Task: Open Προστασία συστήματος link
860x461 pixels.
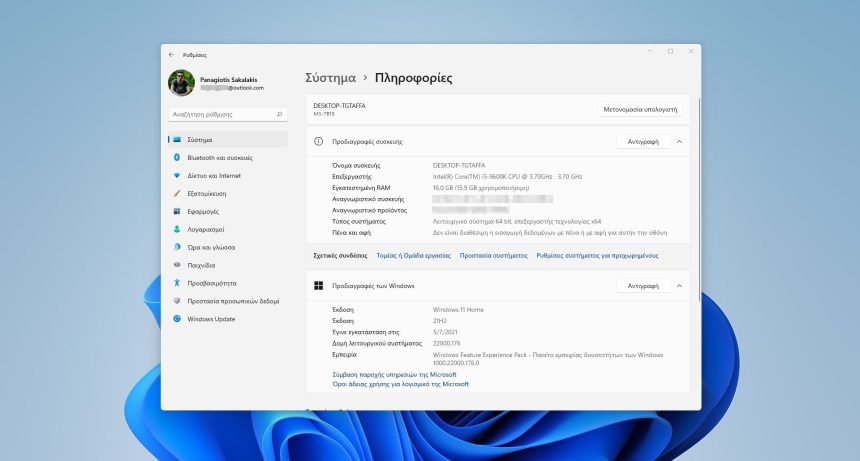Action: [494, 256]
